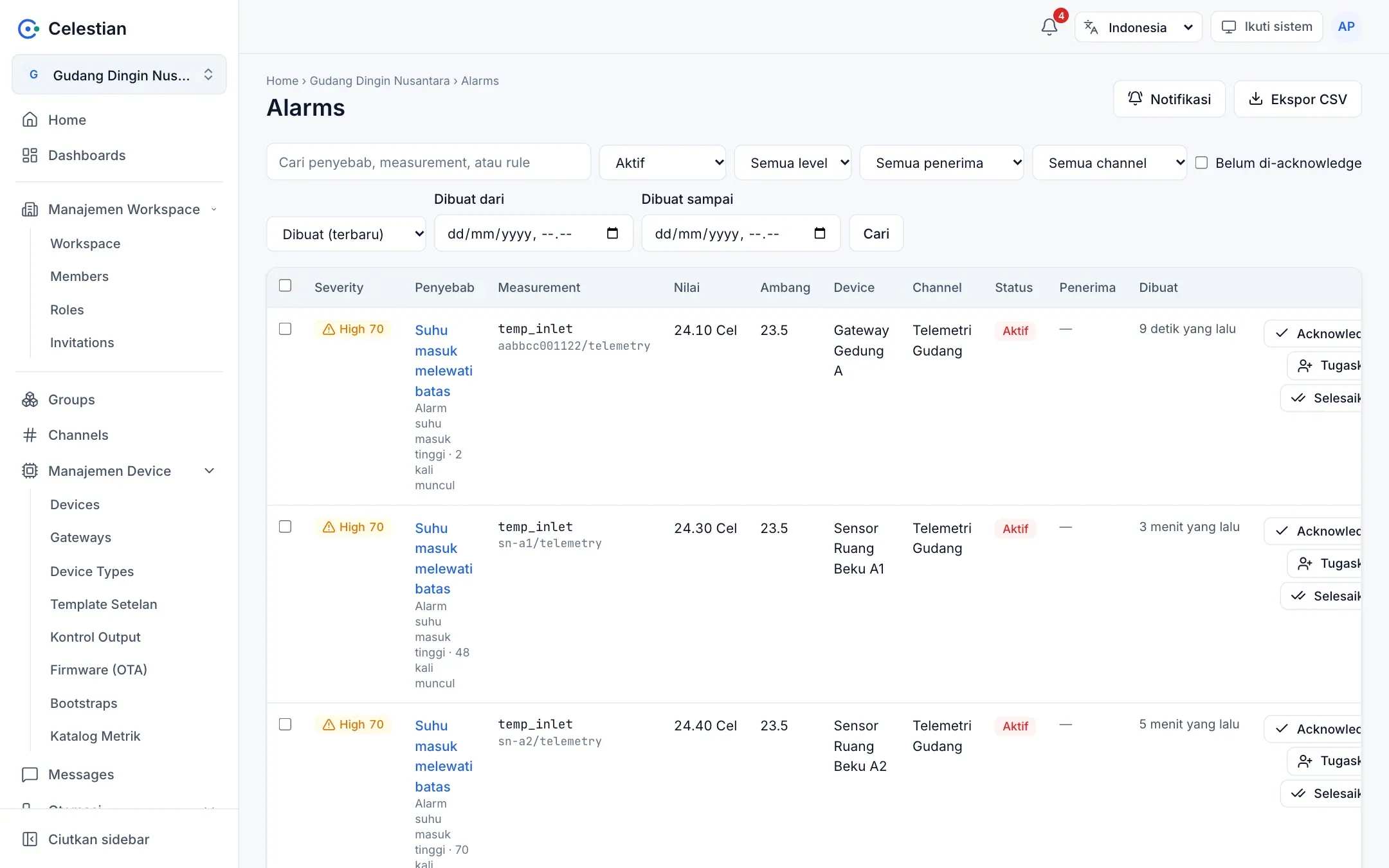Image resolution: width=1389 pixels, height=868 pixels.
Task: Click the AP user avatar
Action: coord(1346,26)
